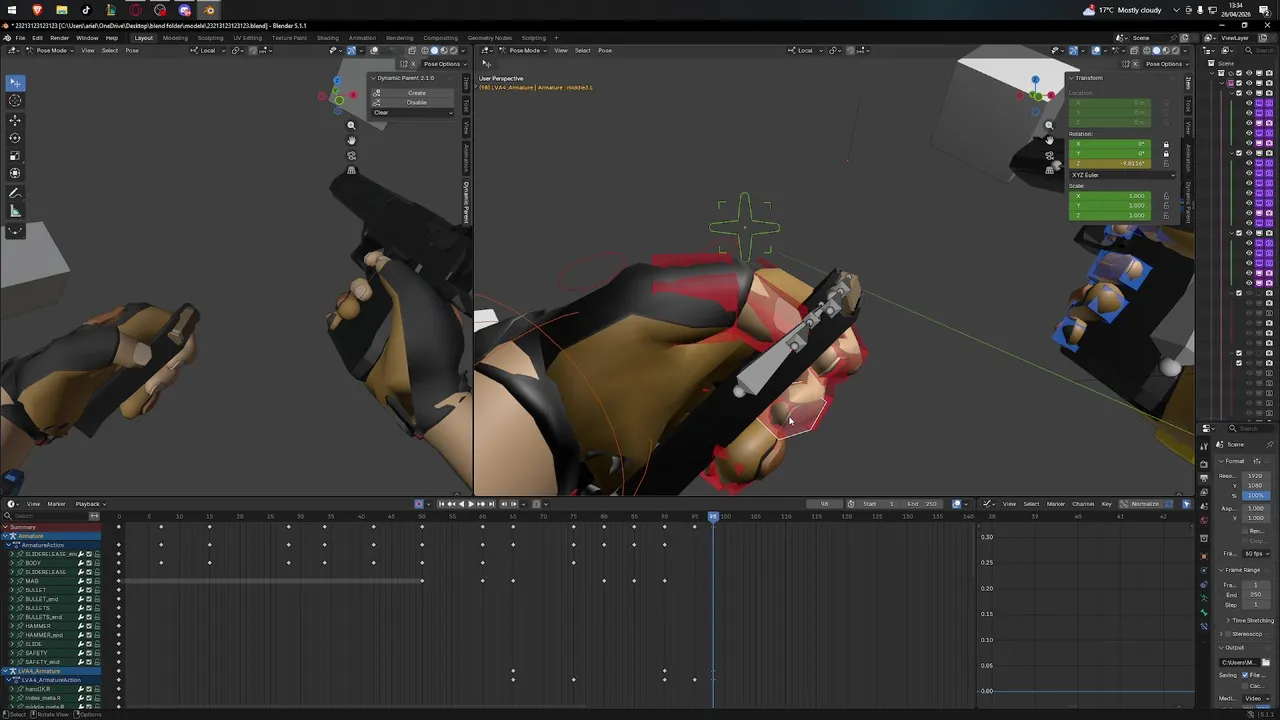Choose the Move tool in left toolbar
Image resolution: width=1280 pixels, height=720 pixels.
coord(15,120)
